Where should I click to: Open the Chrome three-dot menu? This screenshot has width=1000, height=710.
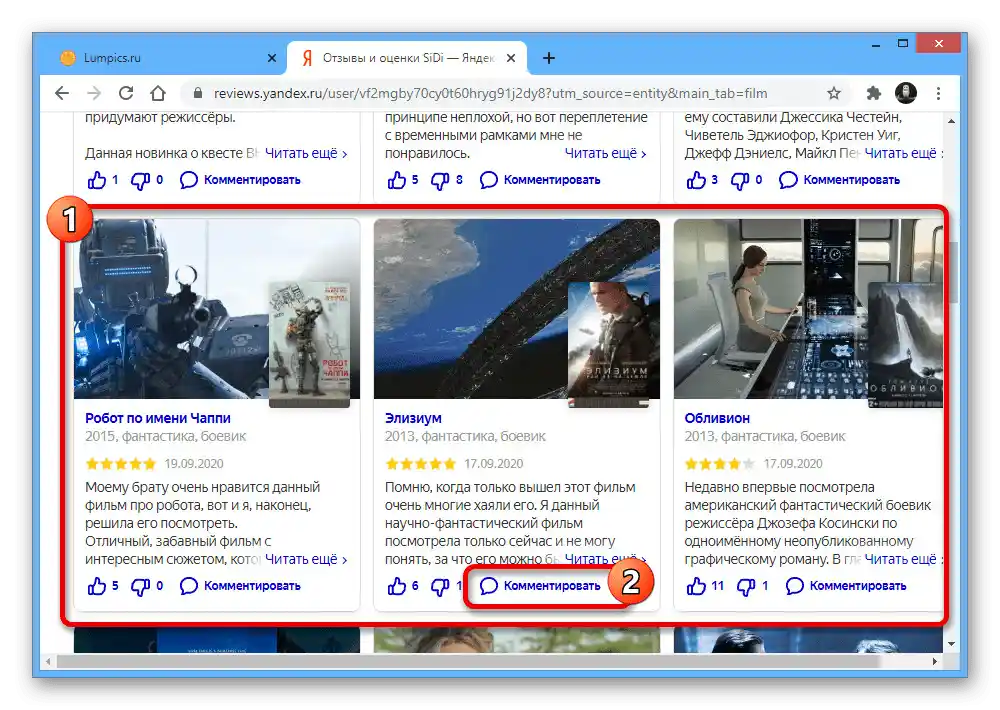click(x=938, y=93)
